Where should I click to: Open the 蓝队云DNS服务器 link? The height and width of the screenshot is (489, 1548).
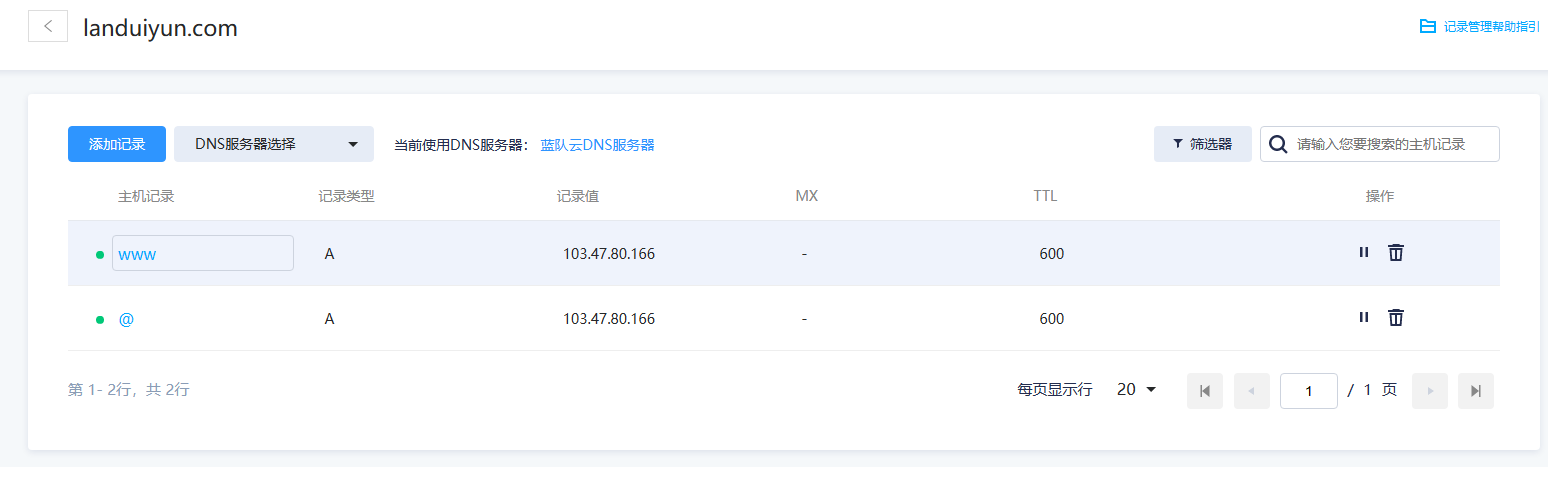(598, 145)
